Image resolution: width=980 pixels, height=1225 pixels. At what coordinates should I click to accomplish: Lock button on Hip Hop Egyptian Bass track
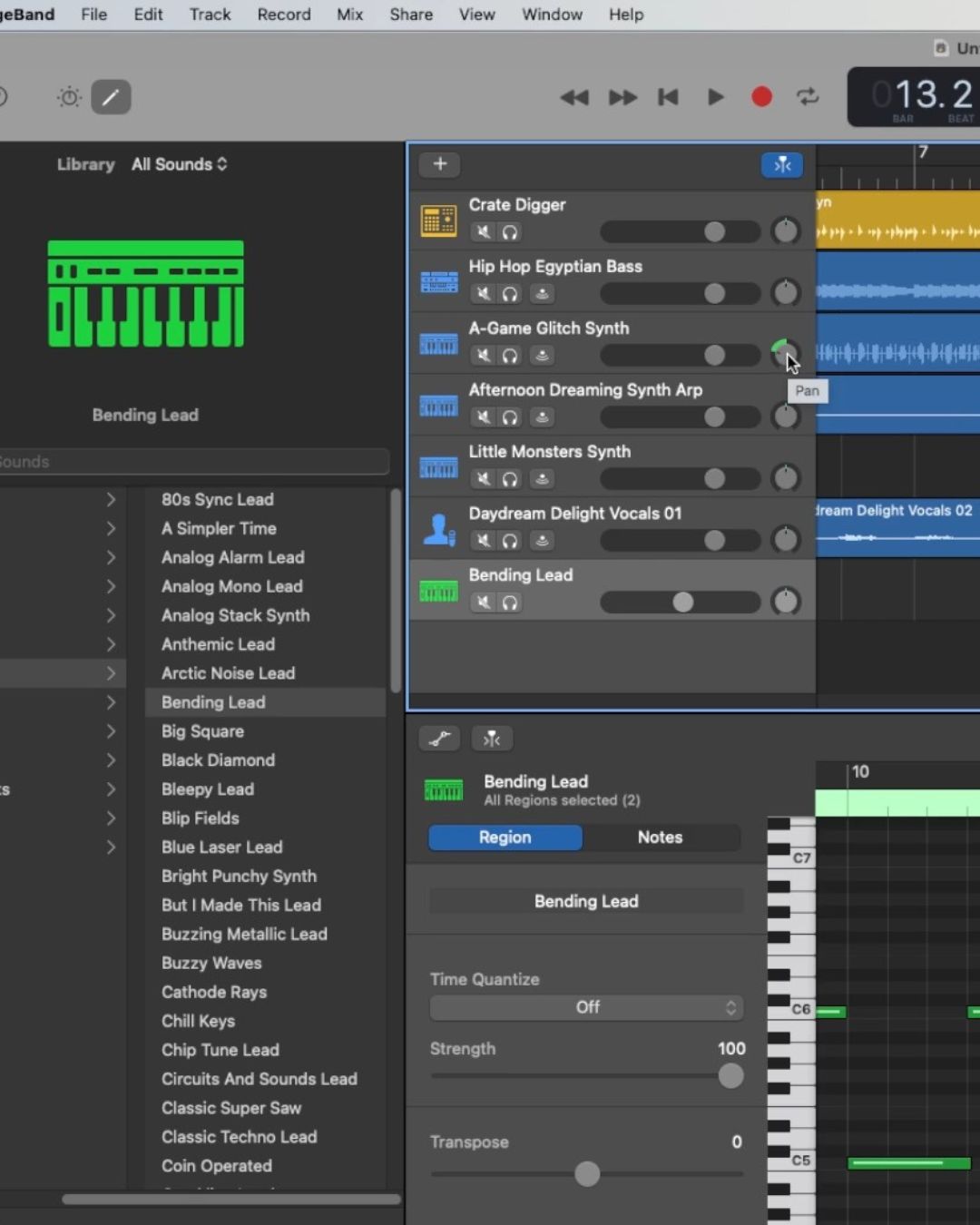point(542,294)
